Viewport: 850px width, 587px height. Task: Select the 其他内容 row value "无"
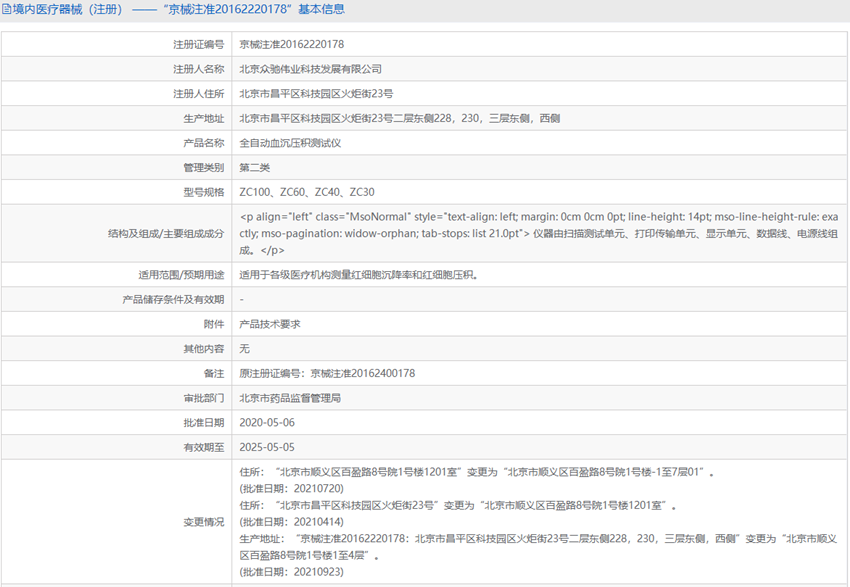coord(244,349)
